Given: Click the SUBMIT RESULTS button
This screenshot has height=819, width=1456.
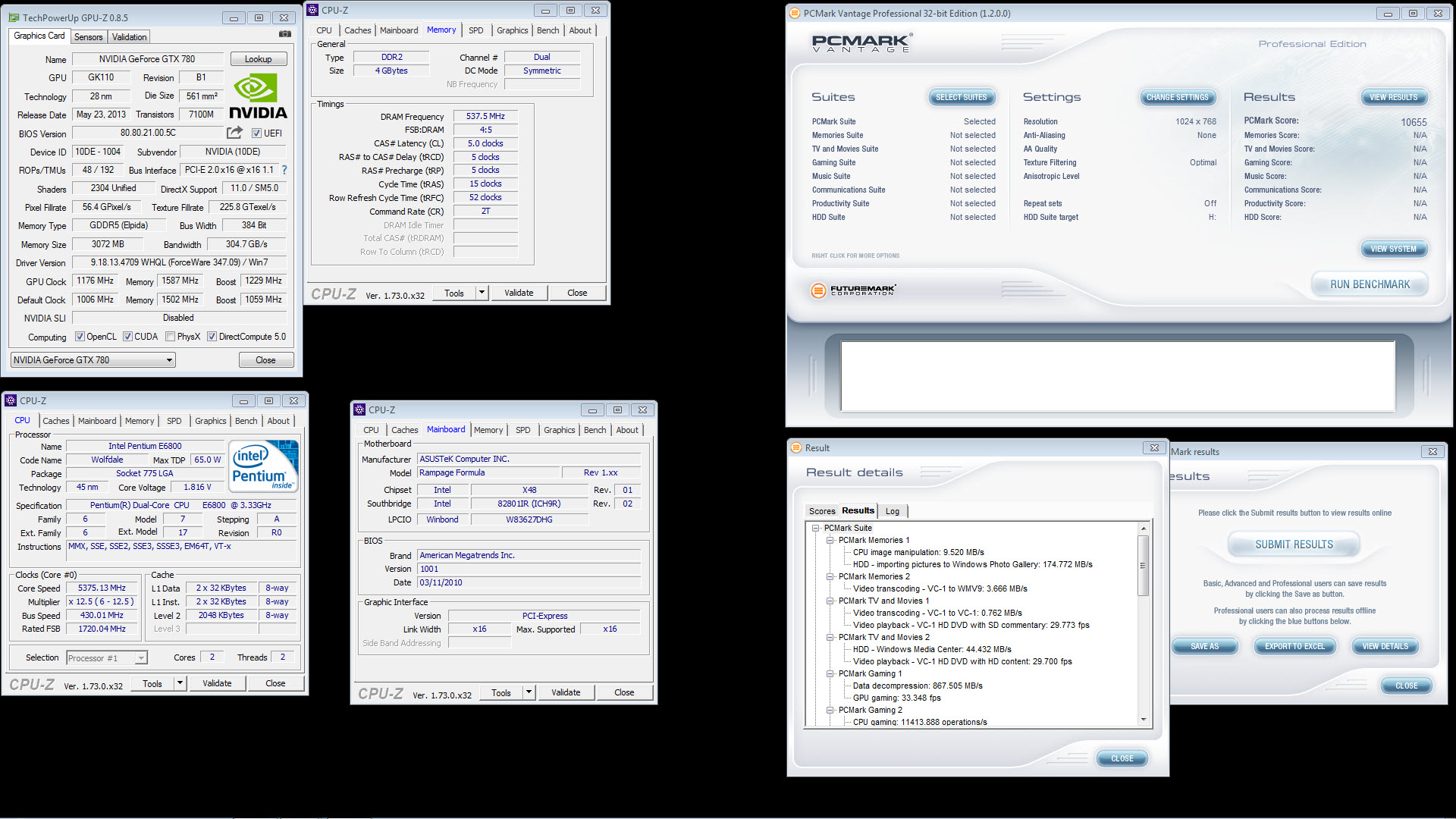Looking at the screenshot, I should pyautogui.click(x=1294, y=544).
